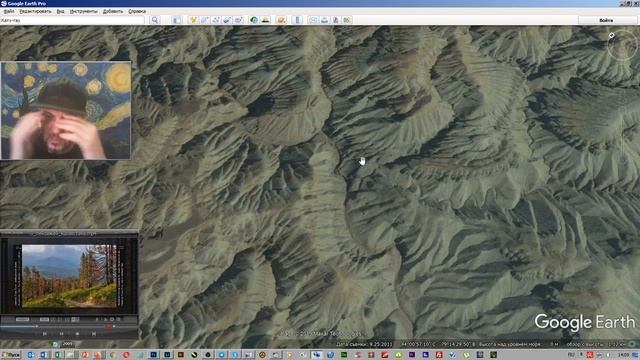Open the Добавить menu

click(113, 11)
